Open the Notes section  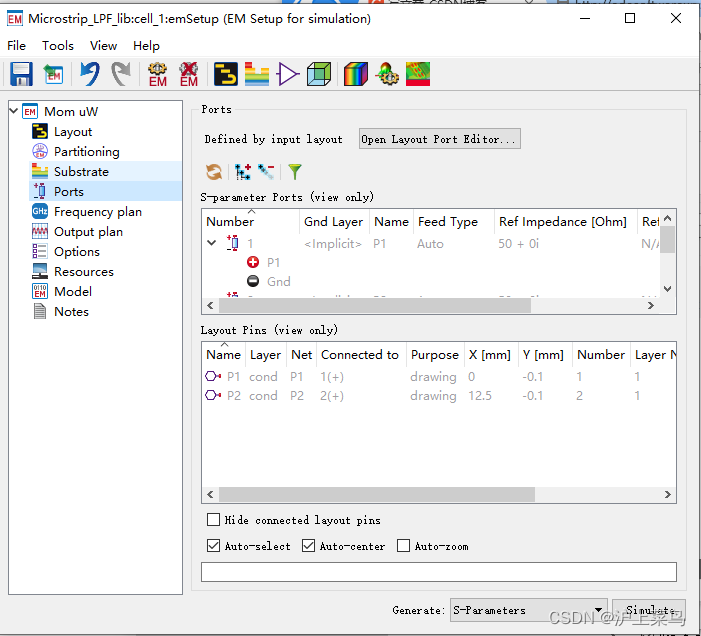click(72, 312)
